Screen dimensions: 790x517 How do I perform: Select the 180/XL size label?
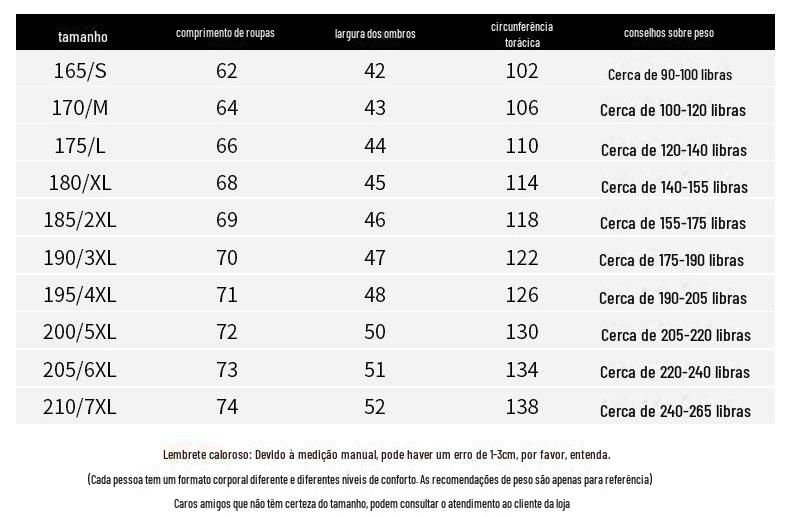80,183
